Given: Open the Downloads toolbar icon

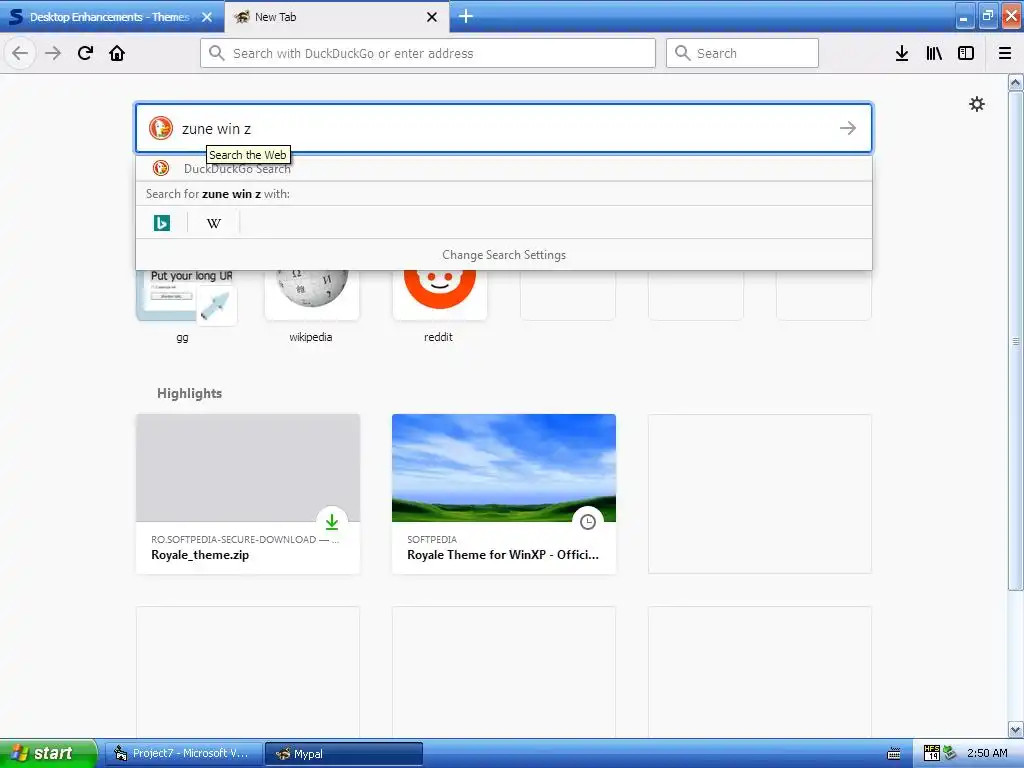Looking at the screenshot, I should [902, 53].
